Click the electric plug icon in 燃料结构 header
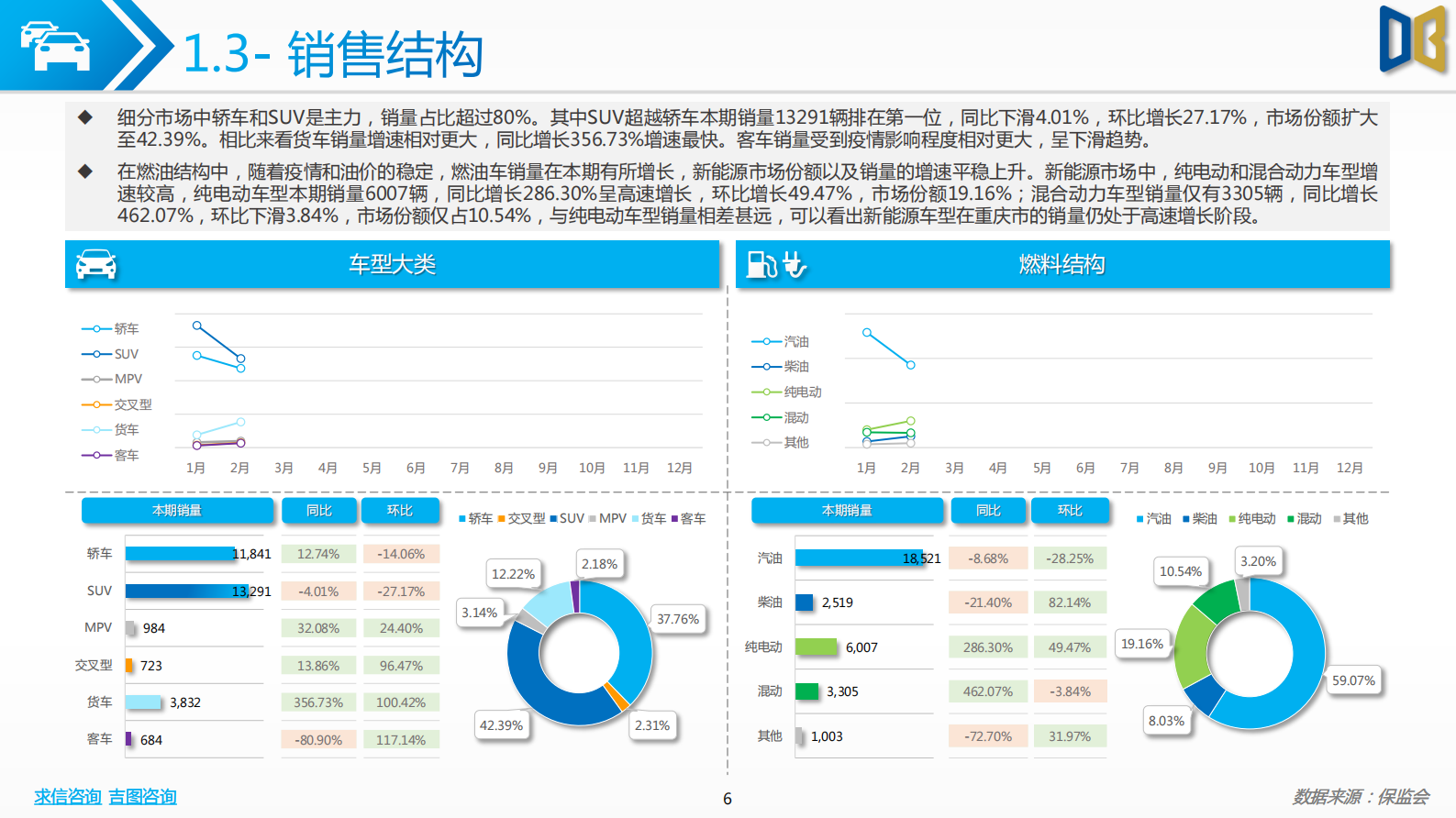The height and width of the screenshot is (818, 1456). 795,264
